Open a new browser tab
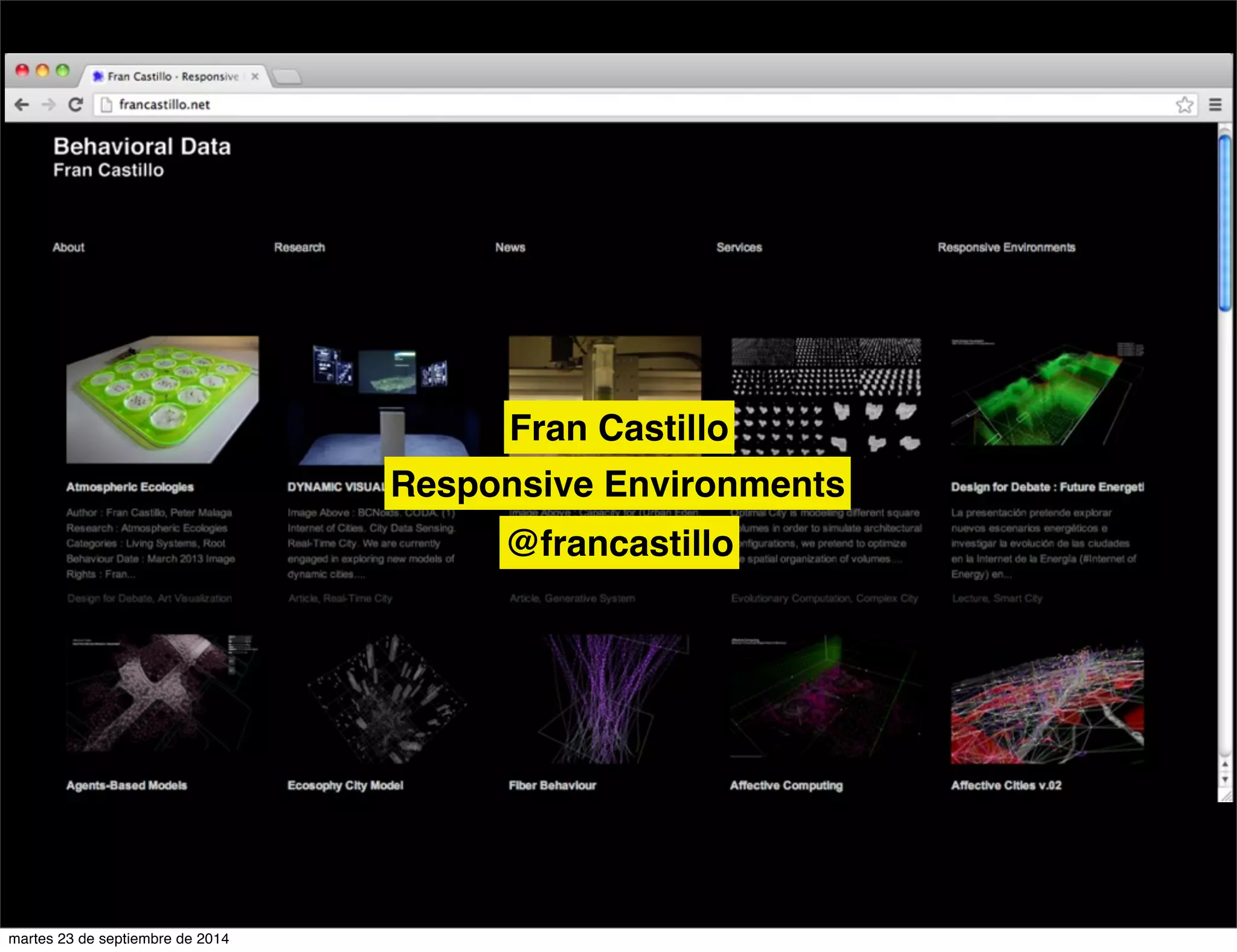 point(286,77)
